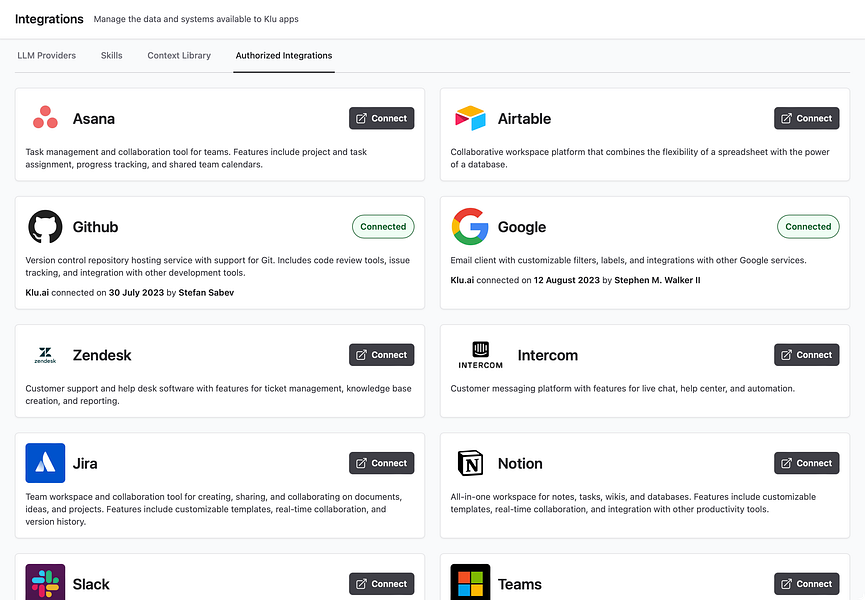This screenshot has width=865, height=600.
Task: Click the Zendesk card title
Action: tap(102, 355)
